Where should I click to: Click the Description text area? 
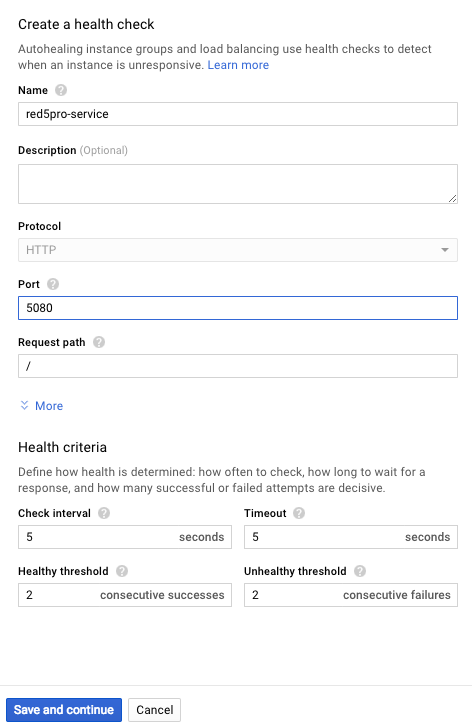(238, 184)
